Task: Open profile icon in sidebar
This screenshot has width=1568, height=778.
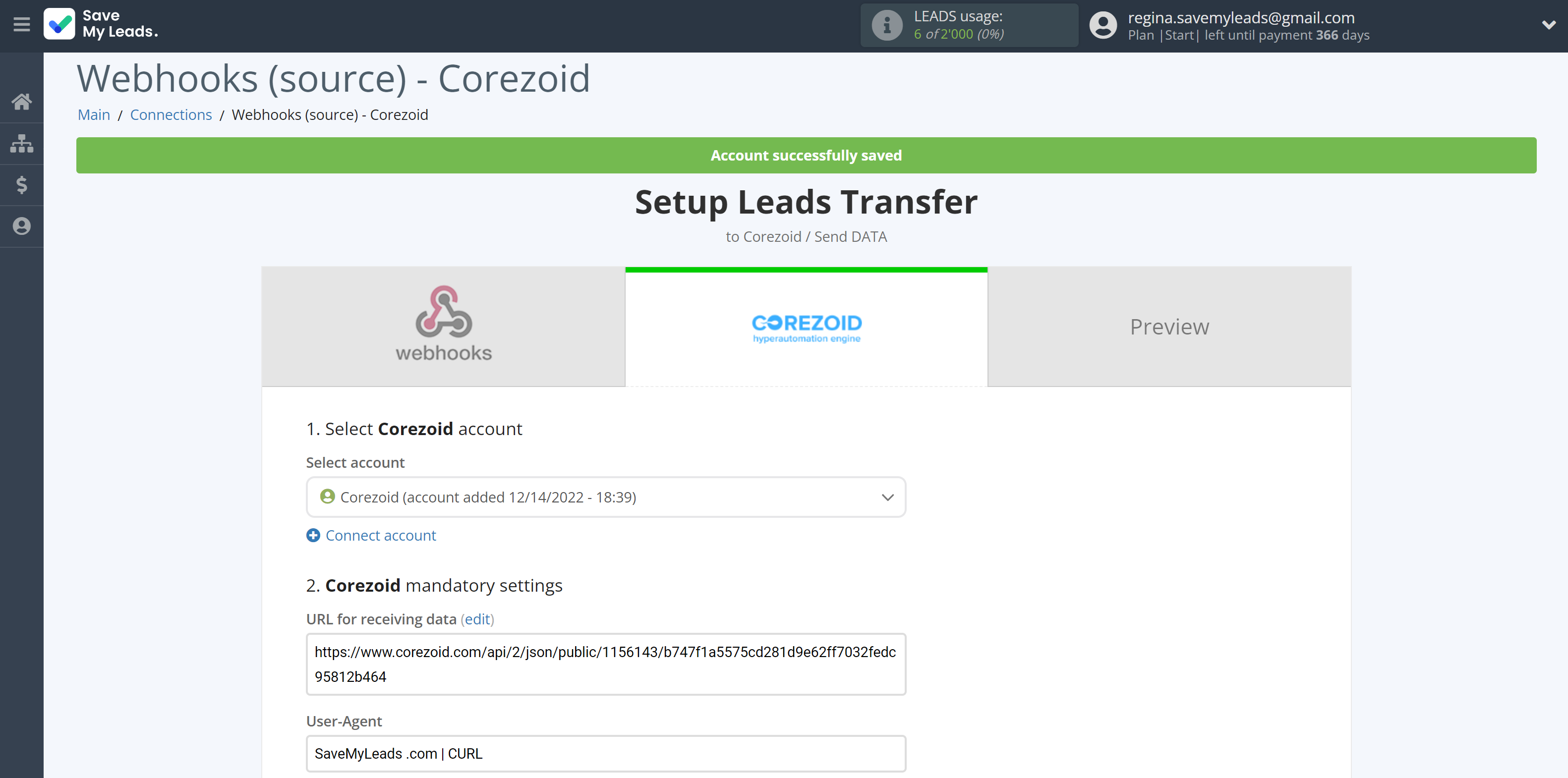Action: pos(22,226)
